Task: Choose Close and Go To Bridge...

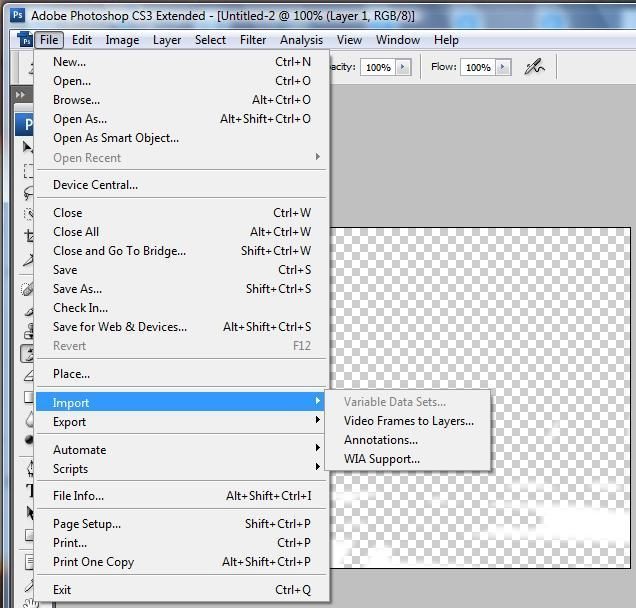Action: point(182,251)
